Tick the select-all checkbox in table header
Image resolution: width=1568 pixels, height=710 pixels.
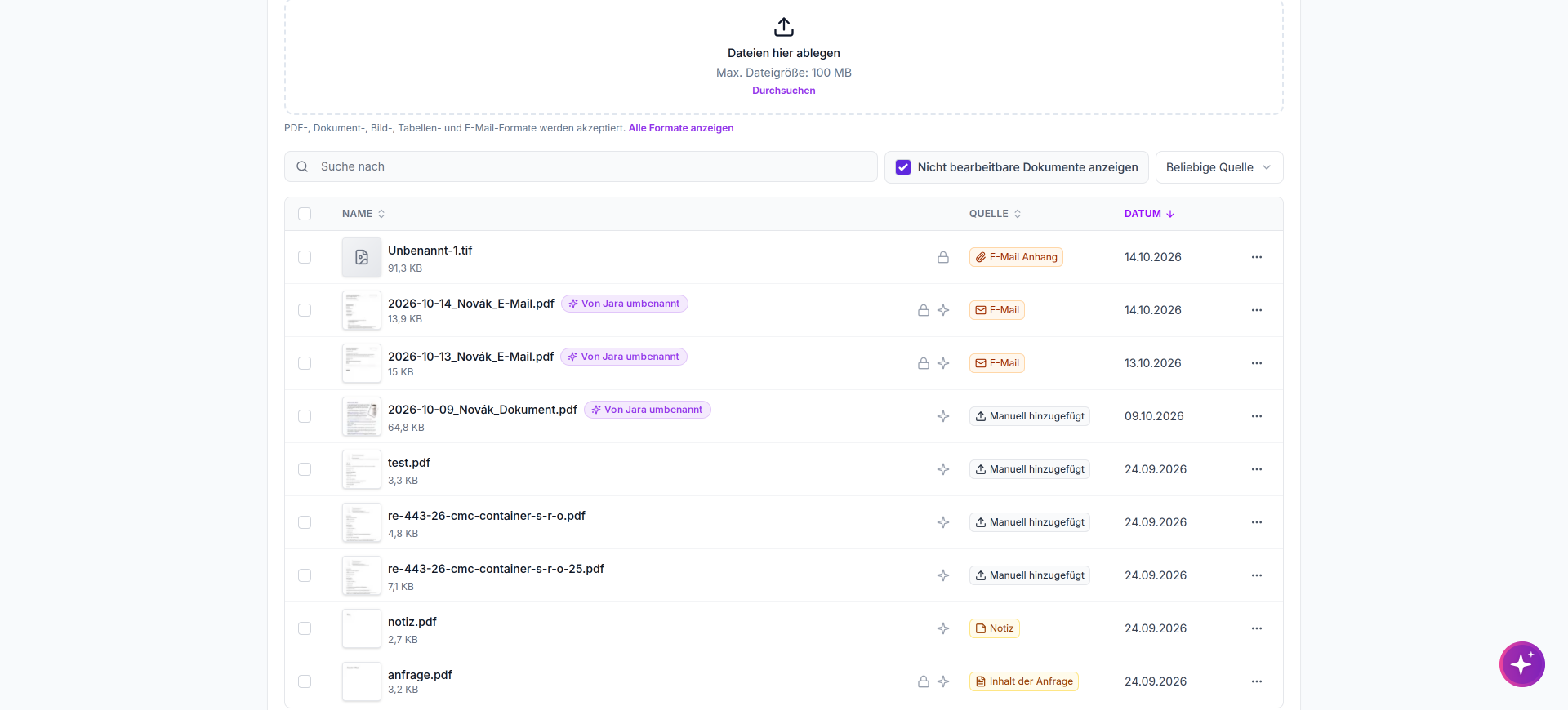[x=305, y=214]
